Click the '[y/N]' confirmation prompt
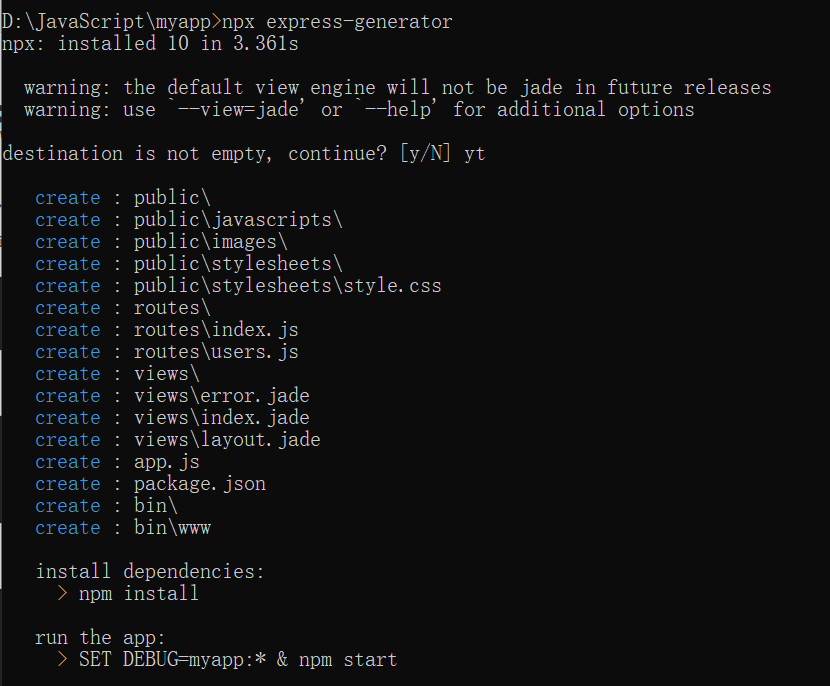The width and height of the screenshot is (830, 686). click(x=425, y=153)
